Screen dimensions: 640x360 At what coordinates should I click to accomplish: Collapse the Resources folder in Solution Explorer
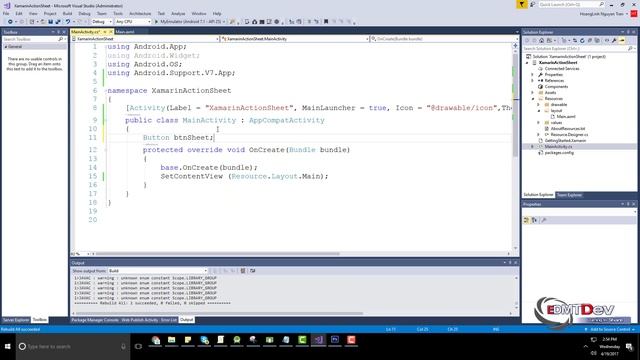[532, 99]
